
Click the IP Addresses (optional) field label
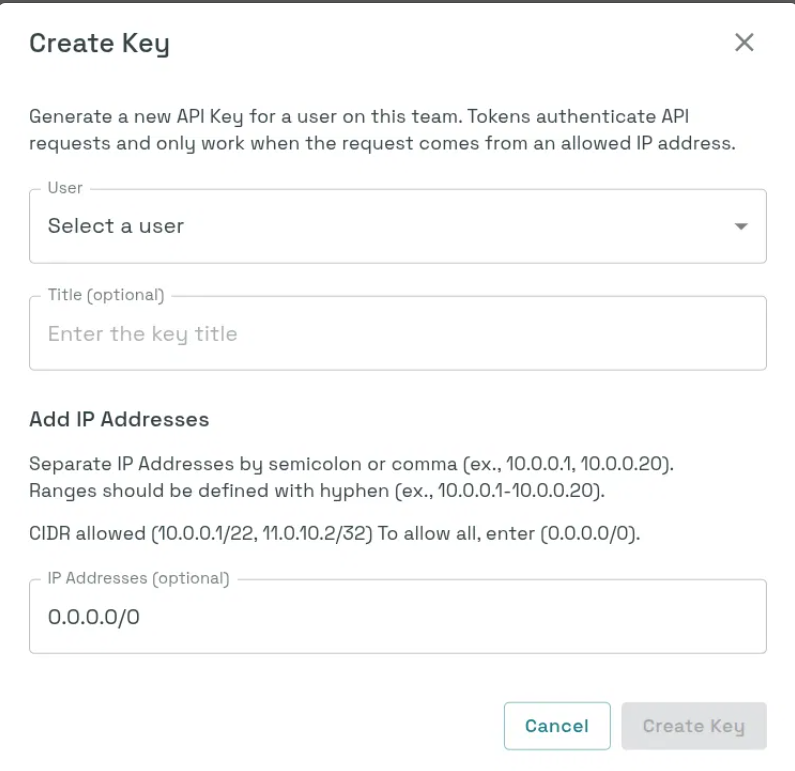[x=138, y=578]
